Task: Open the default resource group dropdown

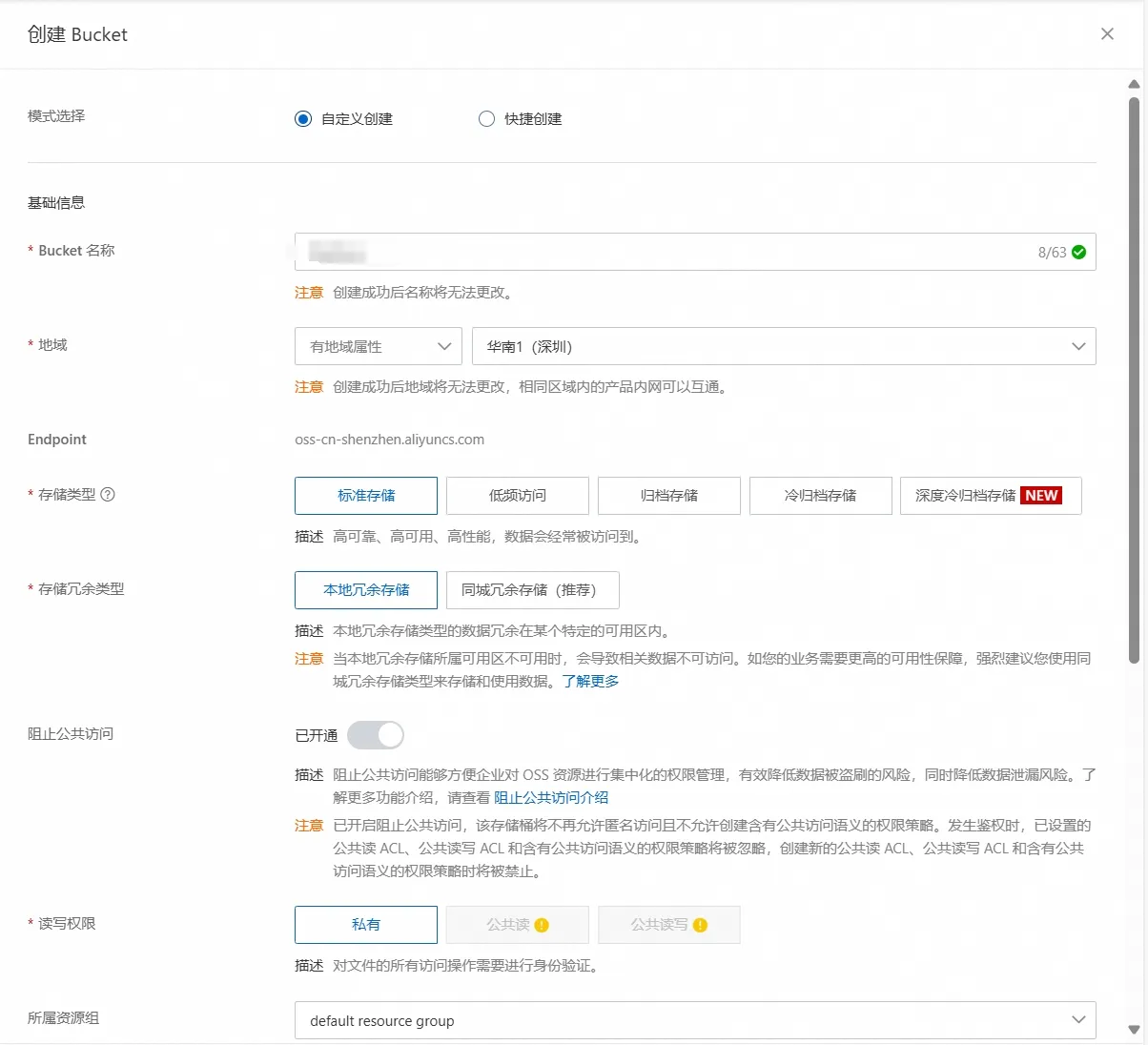Action: pyautogui.click(x=695, y=1020)
